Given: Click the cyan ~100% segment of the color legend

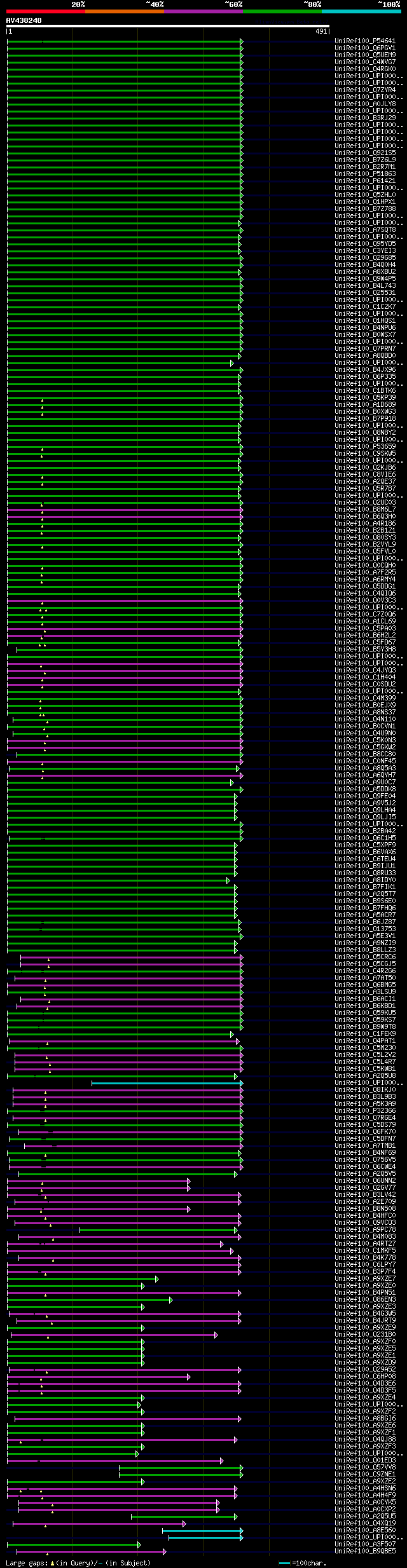Looking at the screenshot, I should 361,11.
